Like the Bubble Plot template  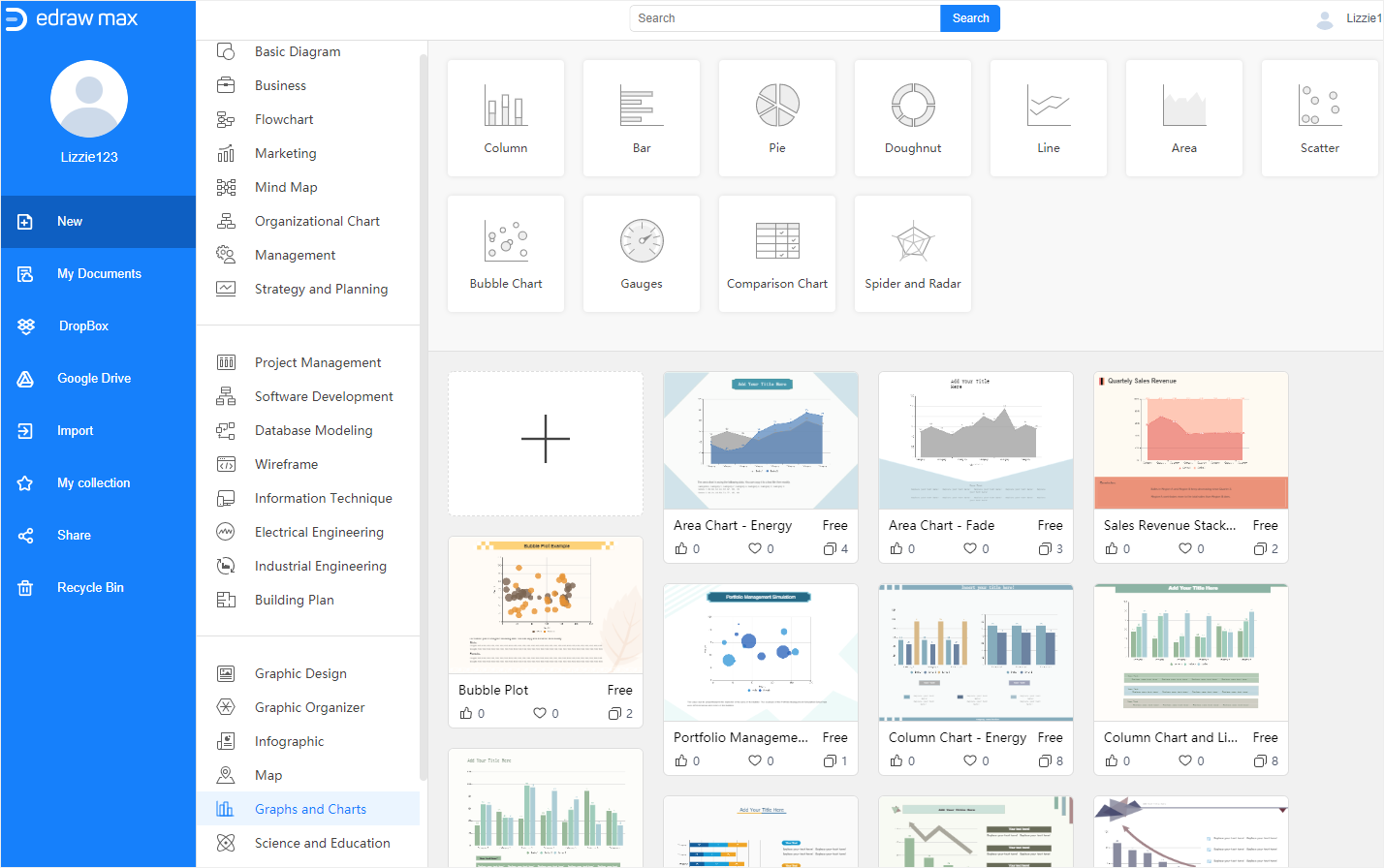[466, 713]
